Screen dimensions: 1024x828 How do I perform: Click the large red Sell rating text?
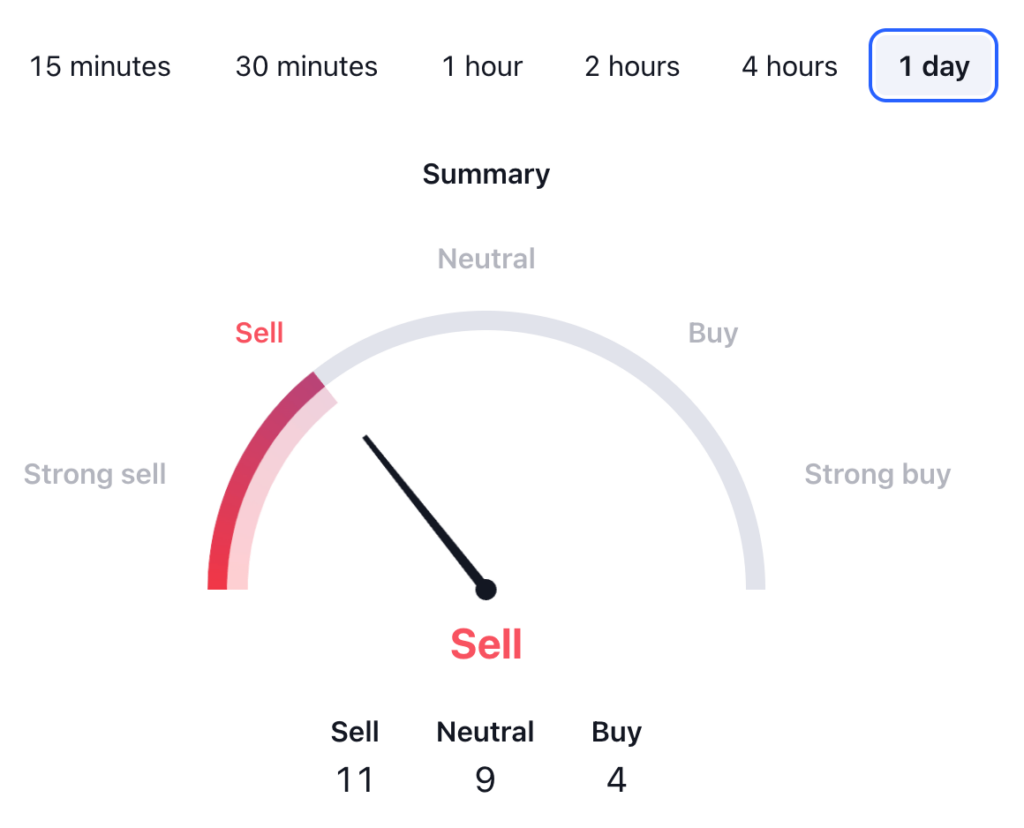[486, 644]
